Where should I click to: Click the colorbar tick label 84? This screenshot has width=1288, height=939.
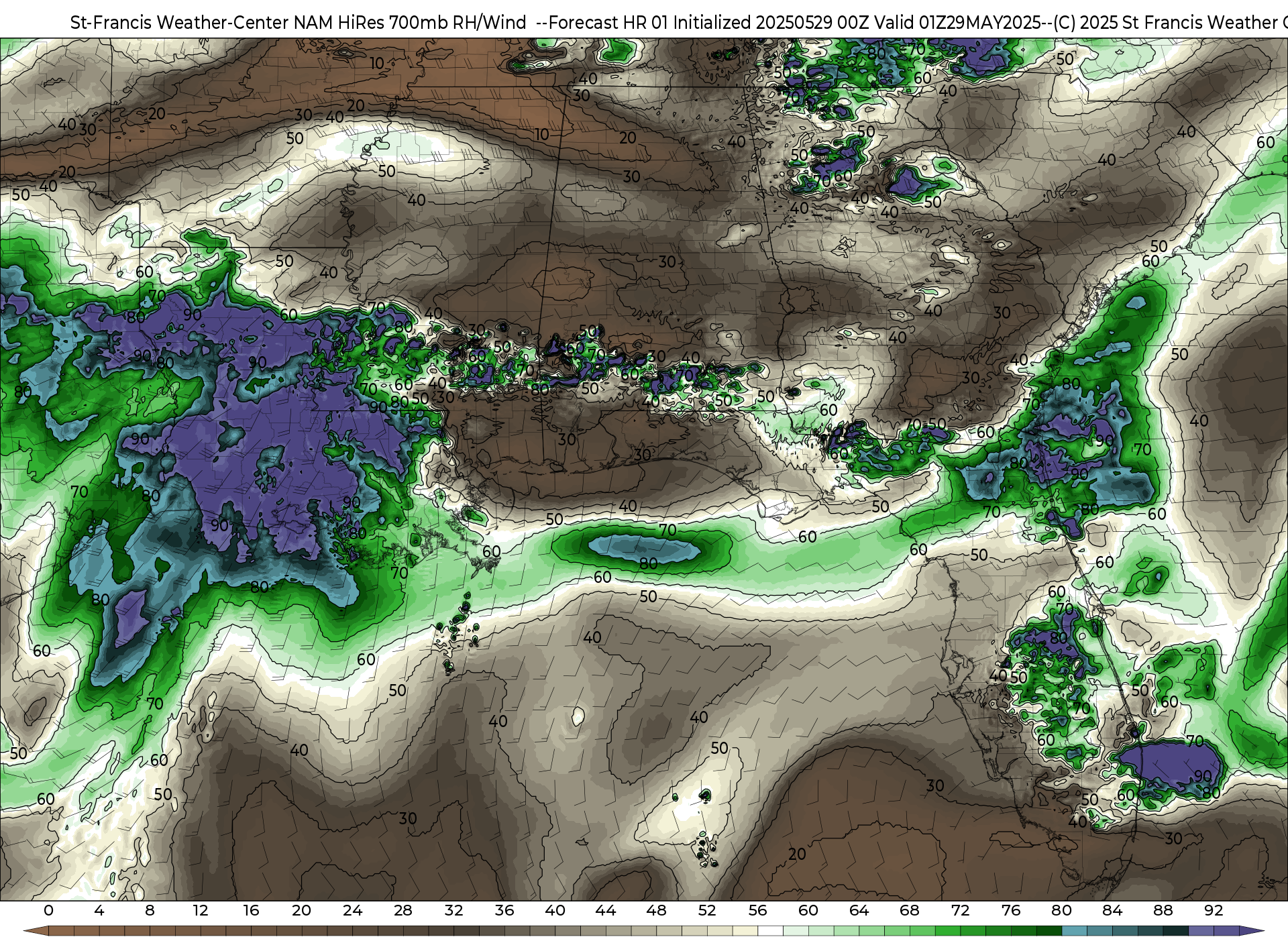click(x=1112, y=910)
